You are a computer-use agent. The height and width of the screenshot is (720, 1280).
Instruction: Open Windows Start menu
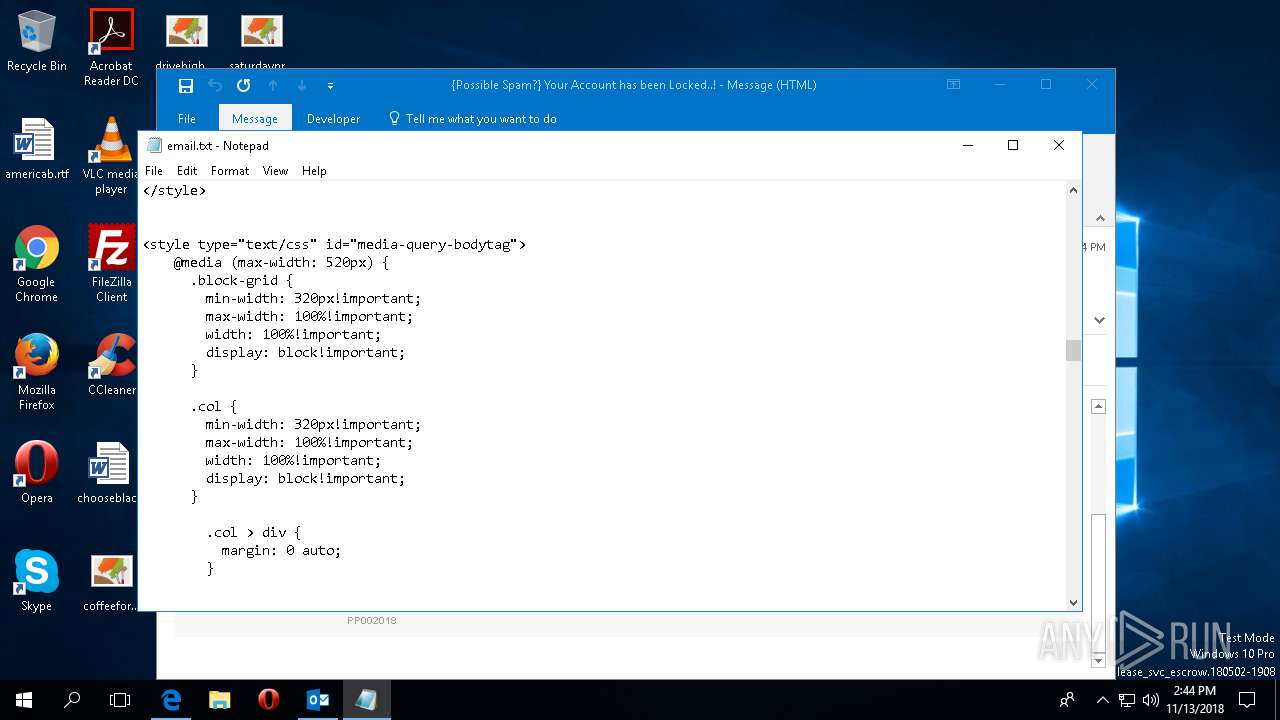[x=24, y=700]
